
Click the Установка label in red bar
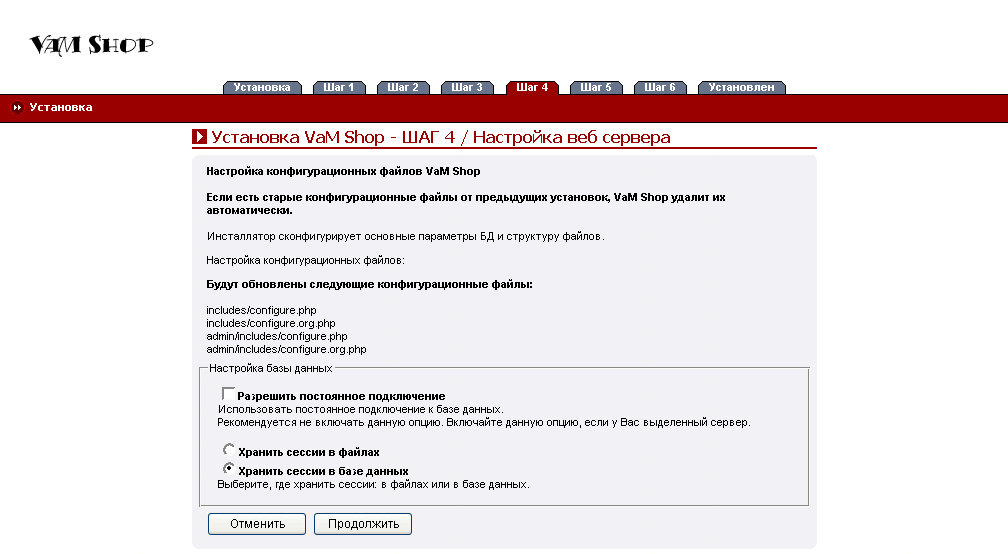tap(61, 107)
